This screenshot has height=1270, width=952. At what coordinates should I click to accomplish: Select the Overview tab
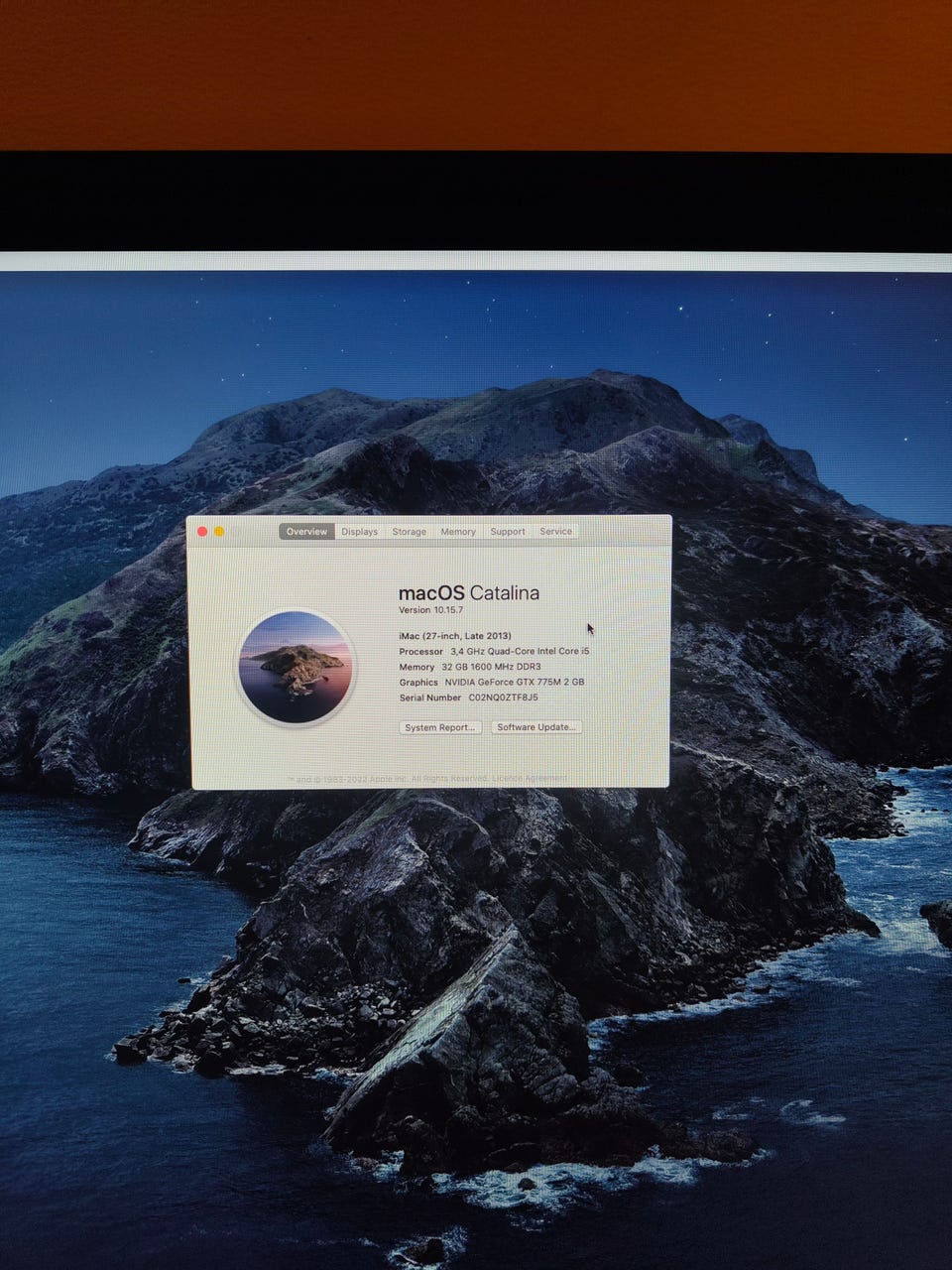pyautogui.click(x=306, y=532)
